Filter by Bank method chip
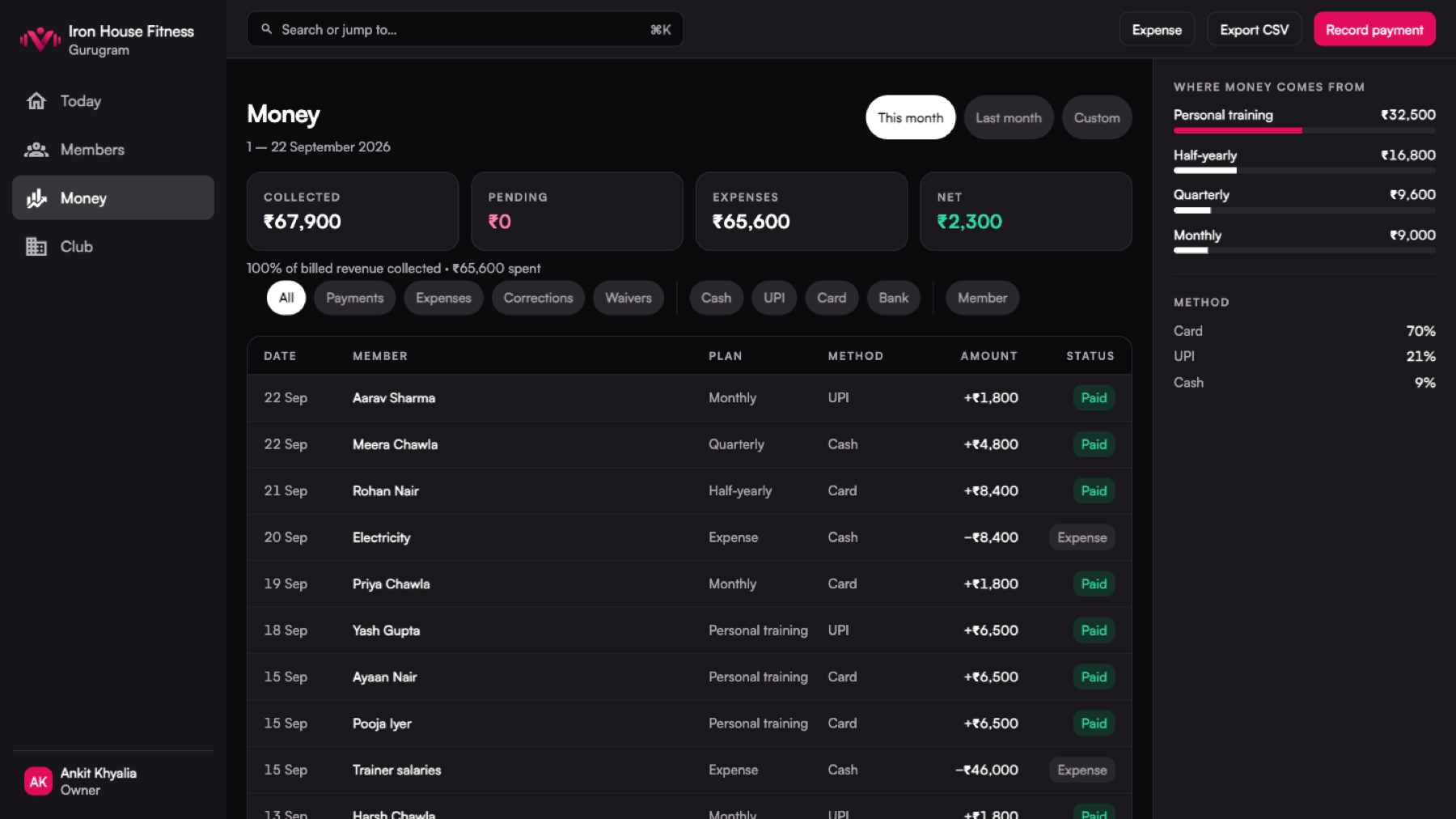Screen dimensions: 1456x819 coord(894,298)
